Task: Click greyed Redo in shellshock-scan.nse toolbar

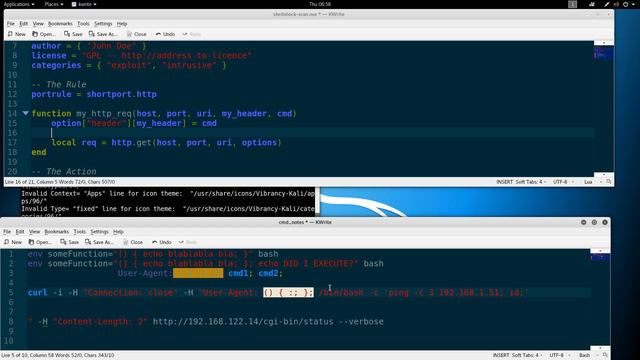Action: [192, 34]
